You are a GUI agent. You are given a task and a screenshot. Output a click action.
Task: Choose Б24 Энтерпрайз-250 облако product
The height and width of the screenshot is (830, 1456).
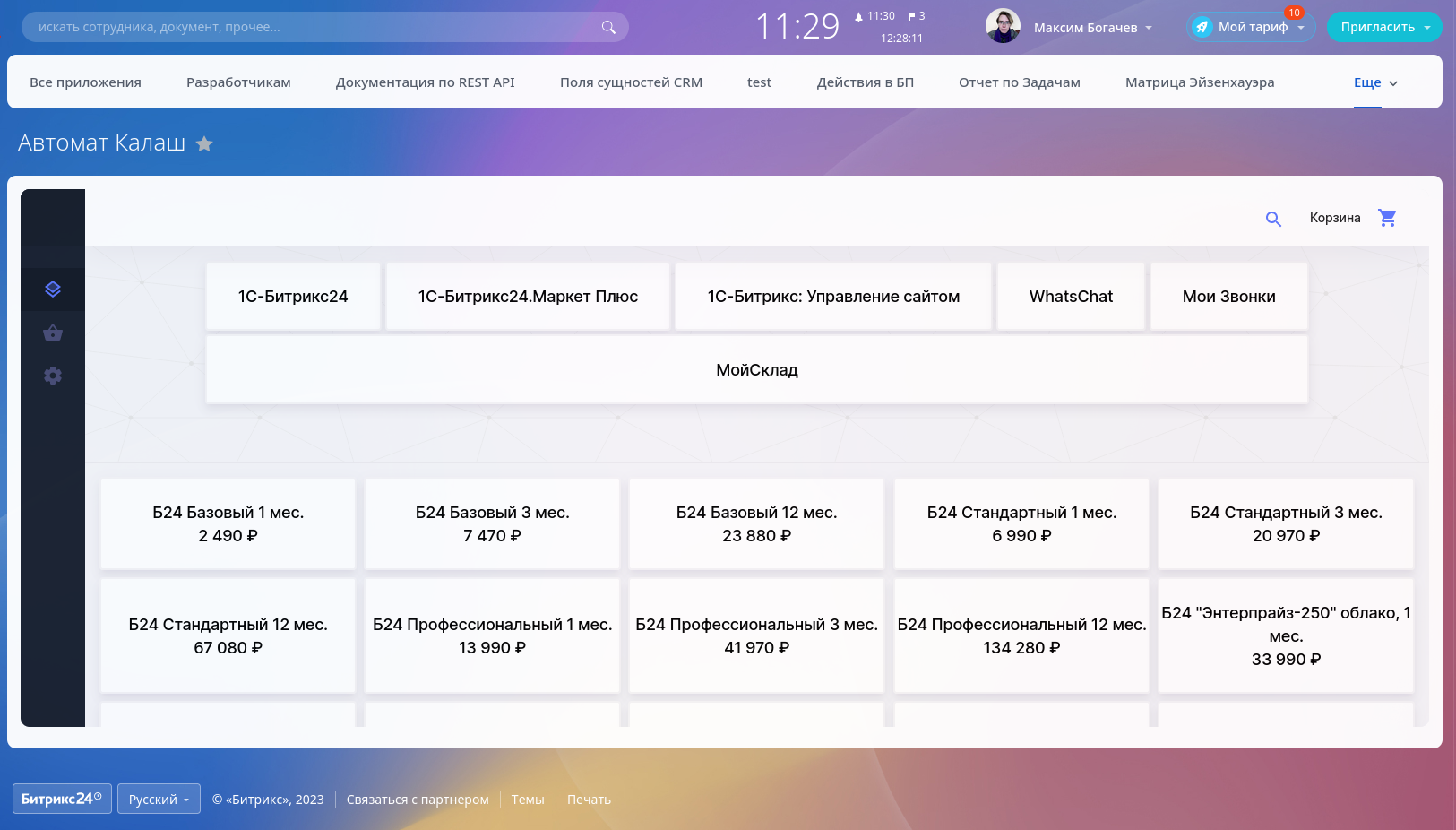1286,636
